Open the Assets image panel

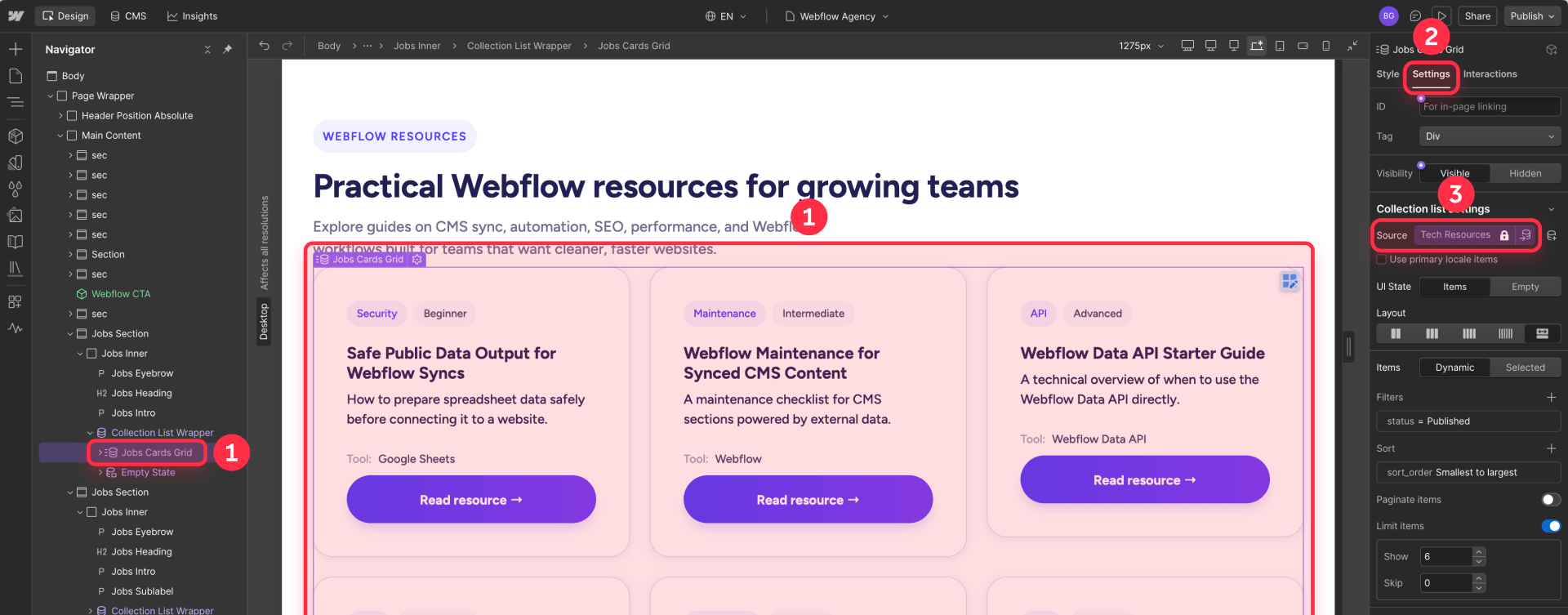16,216
